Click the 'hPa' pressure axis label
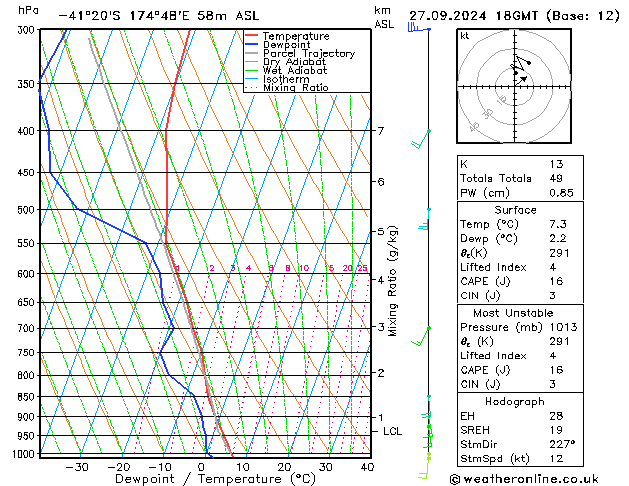The image size is (629, 486). click(28, 10)
